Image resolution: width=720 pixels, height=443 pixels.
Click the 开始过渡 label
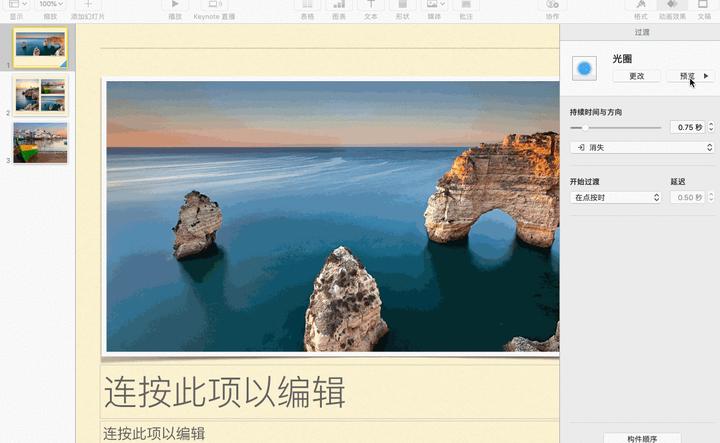[585, 182]
